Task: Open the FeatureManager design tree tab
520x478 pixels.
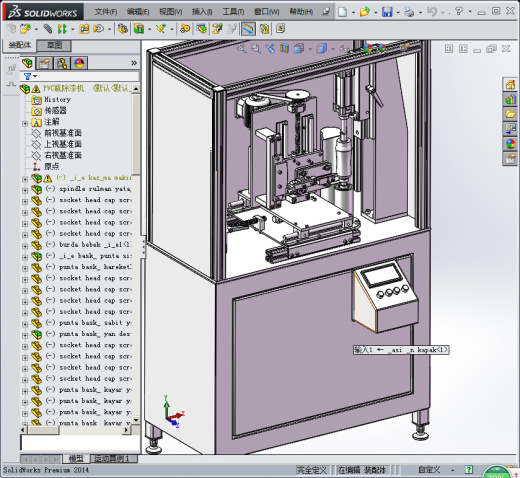Action: (x=28, y=63)
